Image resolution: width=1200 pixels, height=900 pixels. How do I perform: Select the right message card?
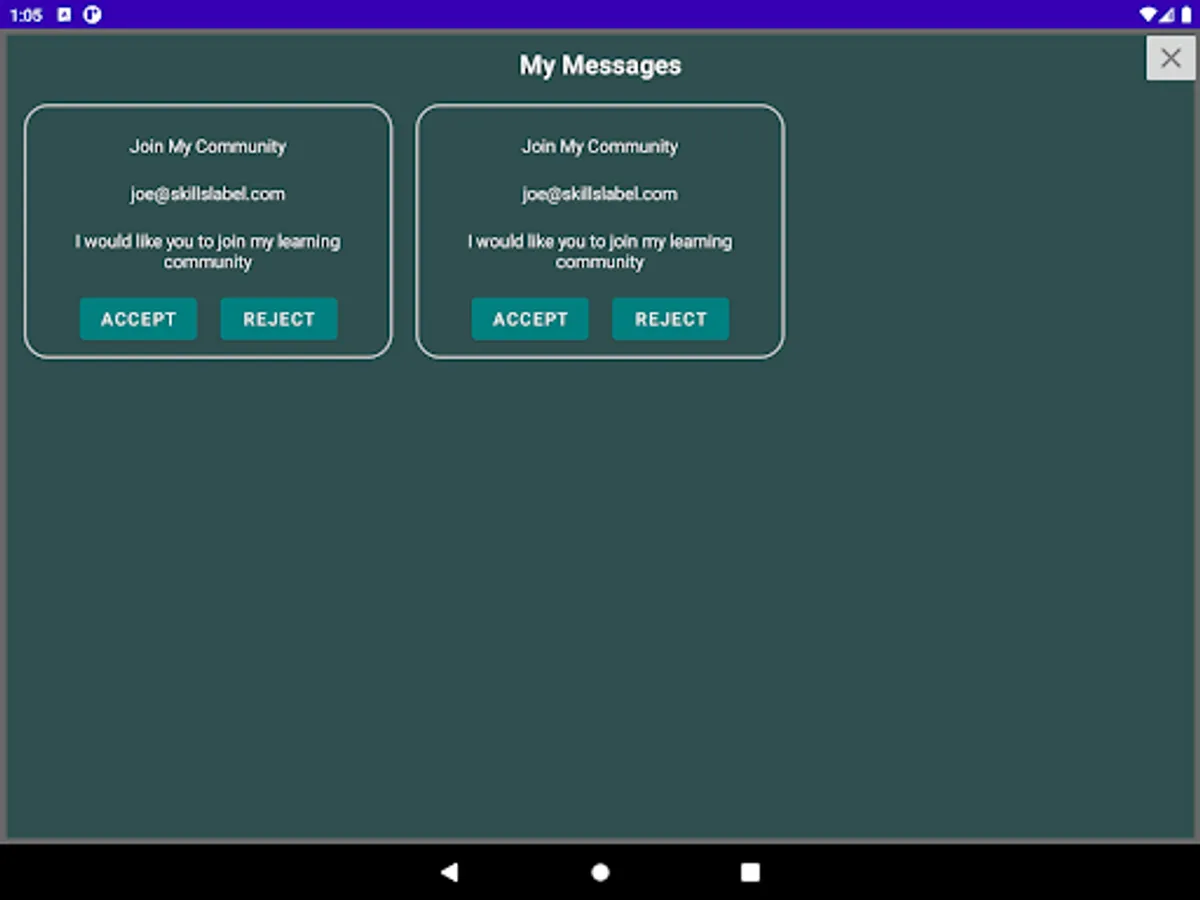click(x=599, y=230)
